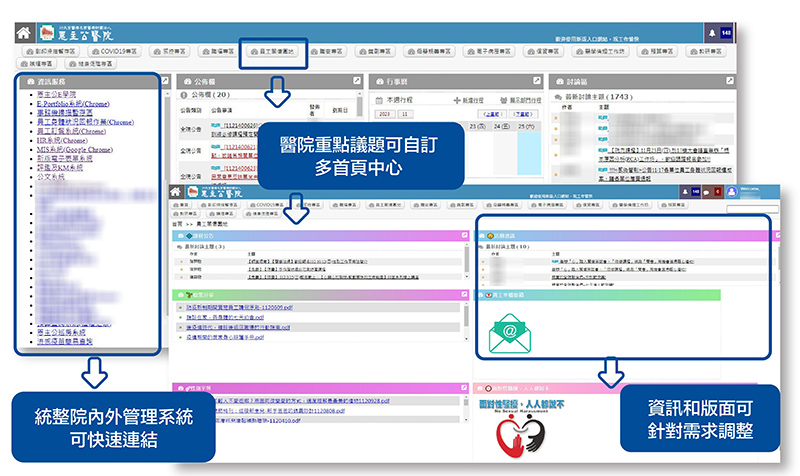
Task: Expand the 課程公告 panel in front window
Action: [464, 235]
